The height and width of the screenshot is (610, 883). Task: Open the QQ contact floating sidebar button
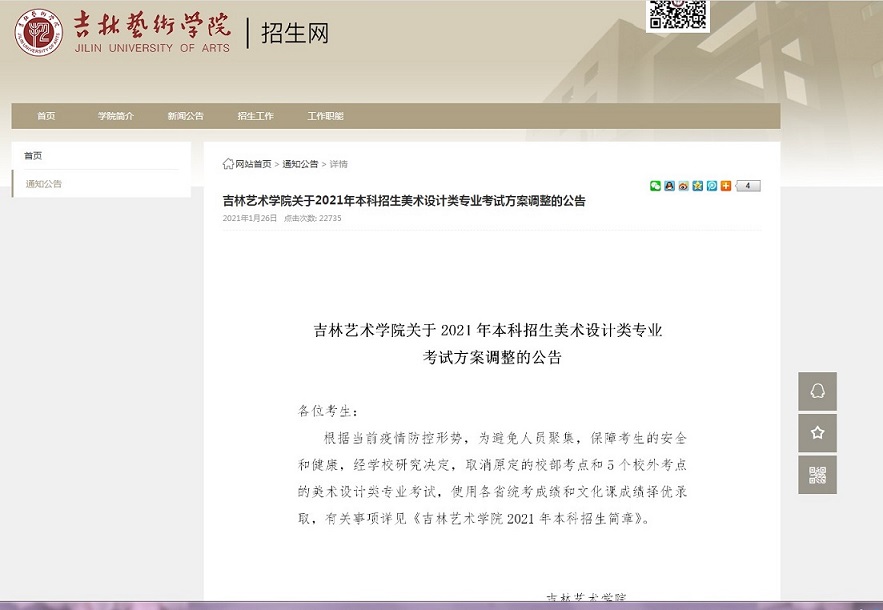[817, 391]
